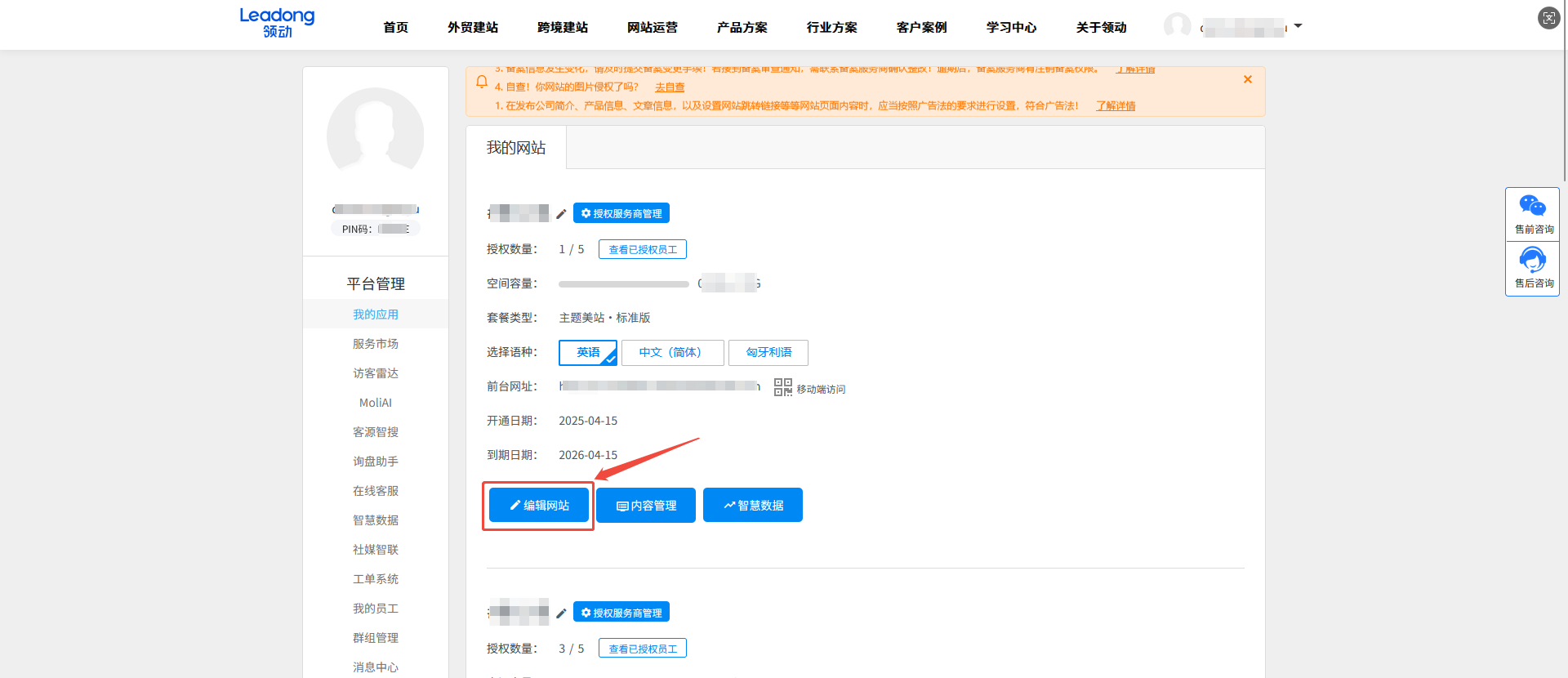
Task: Select 消息中心 in sidebar
Action: 376,667
